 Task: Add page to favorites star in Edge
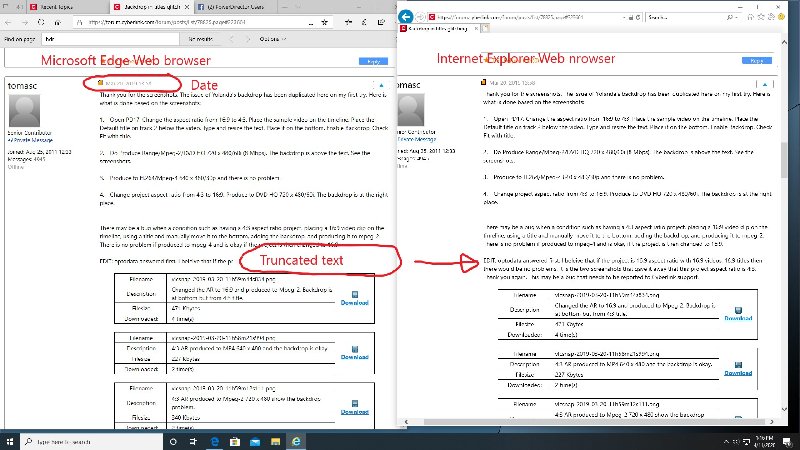click(324, 22)
